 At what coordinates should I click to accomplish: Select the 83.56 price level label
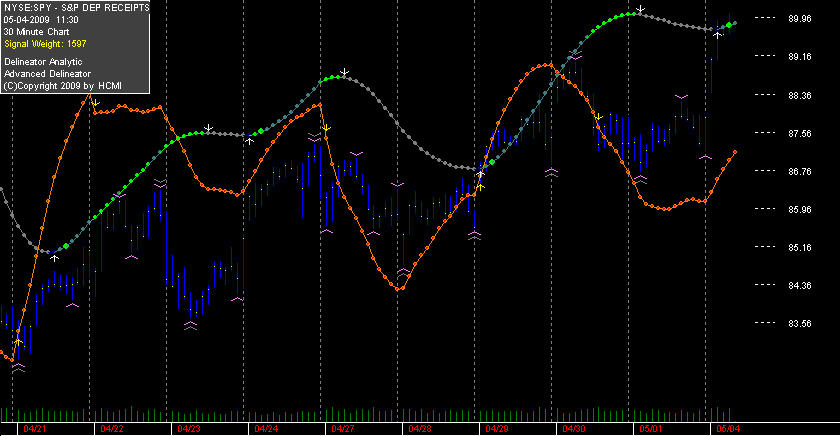[x=800, y=324]
